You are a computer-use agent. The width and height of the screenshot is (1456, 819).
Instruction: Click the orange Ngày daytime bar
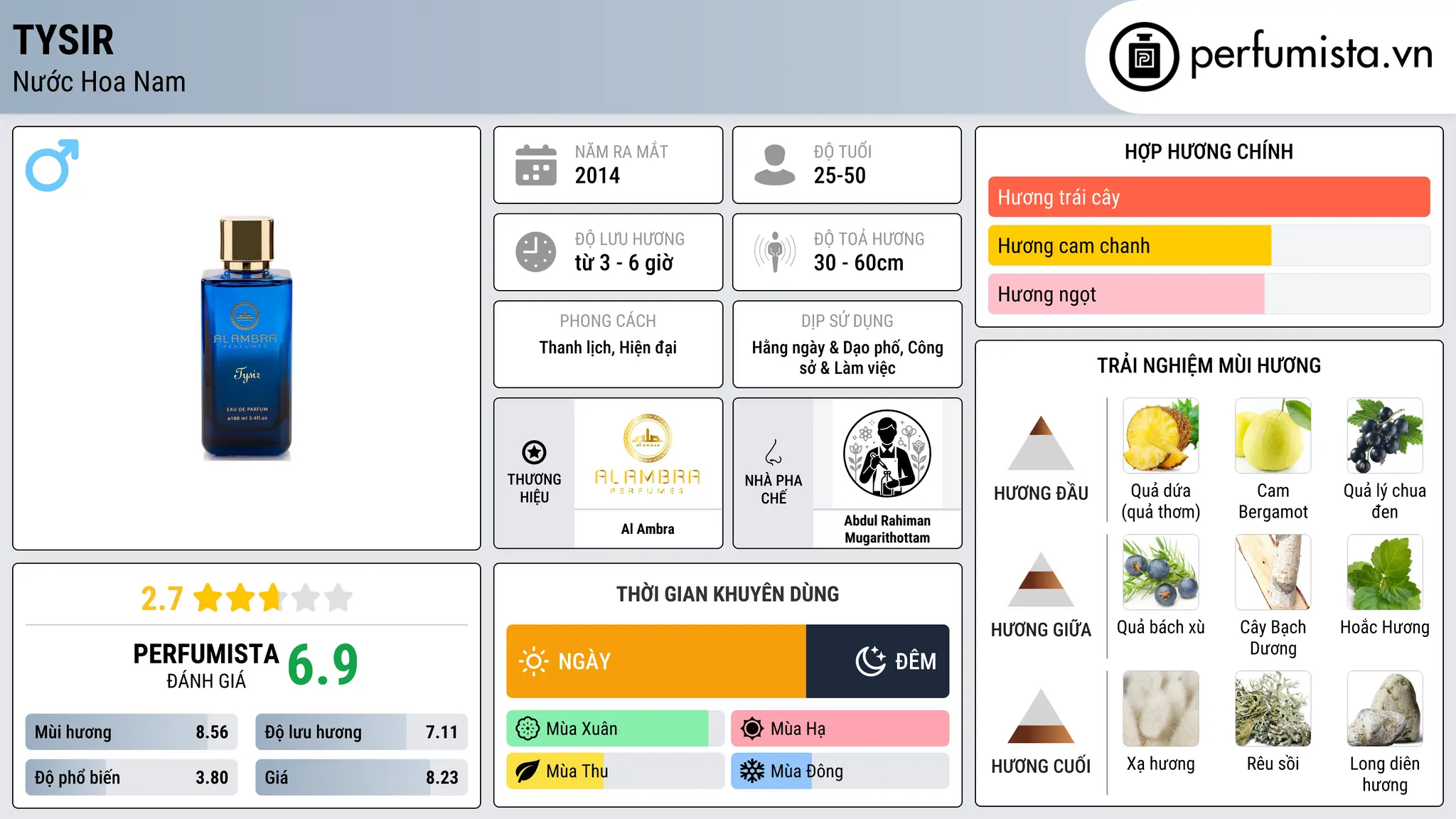tap(656, 661)
